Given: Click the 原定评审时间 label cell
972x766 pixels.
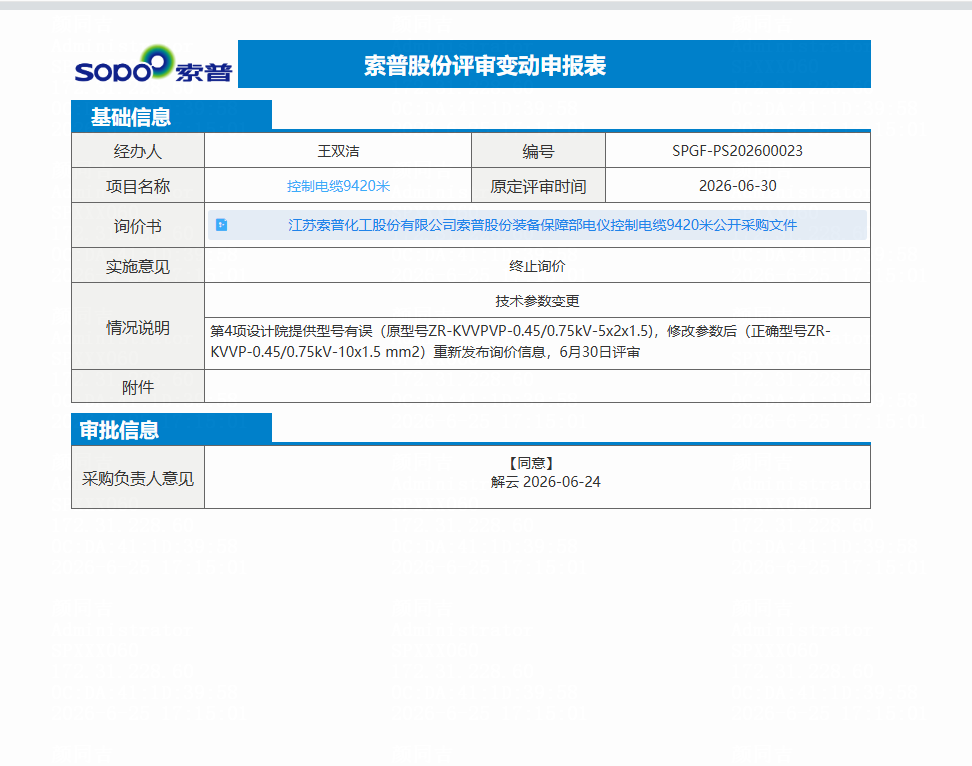Looking at the screenshot, I should [538, 186].
